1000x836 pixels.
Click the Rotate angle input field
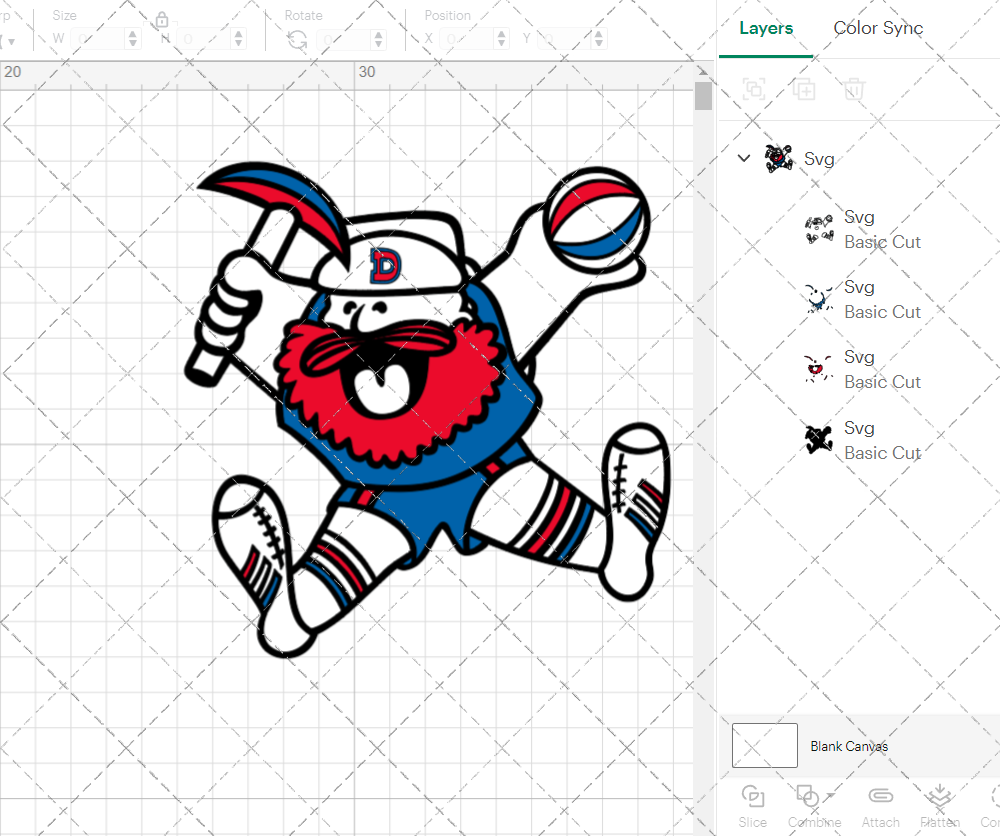(344, 39)
